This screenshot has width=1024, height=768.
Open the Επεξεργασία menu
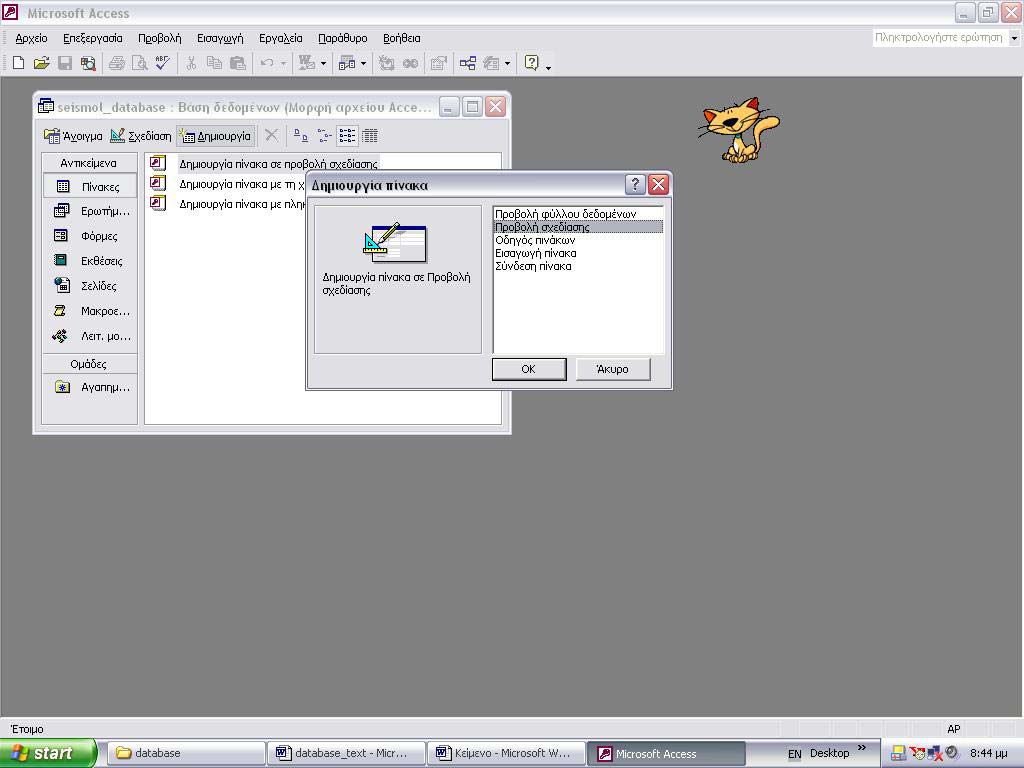click(93, 39)
